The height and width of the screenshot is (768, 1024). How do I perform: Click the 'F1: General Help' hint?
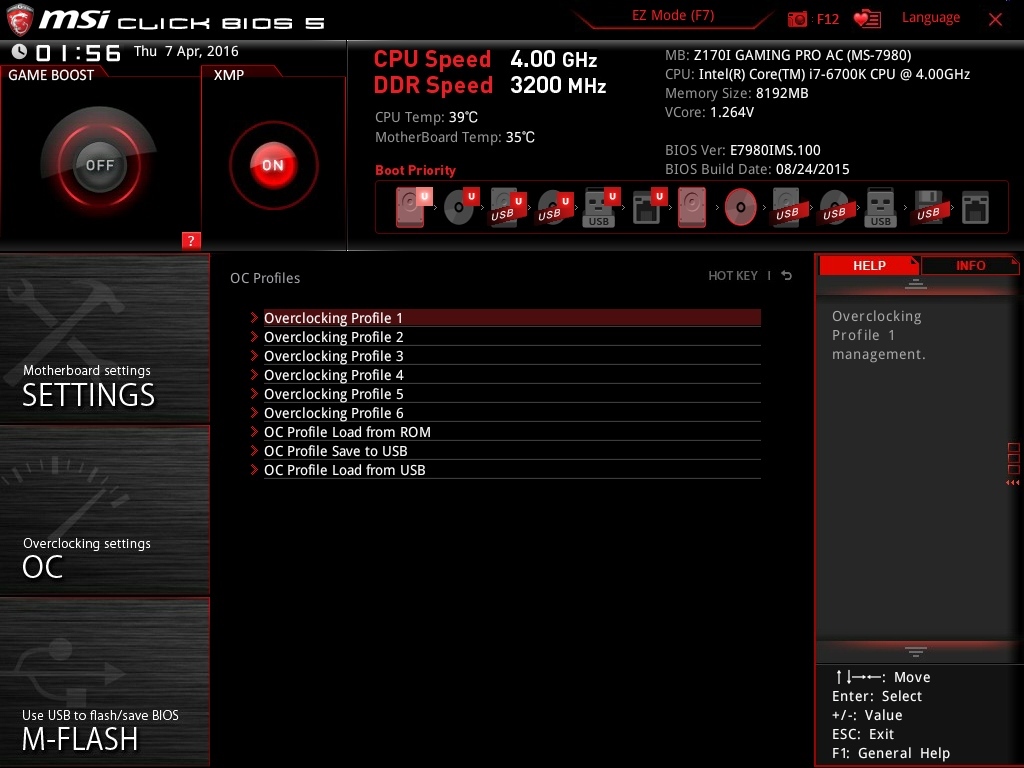click(891, 753)
